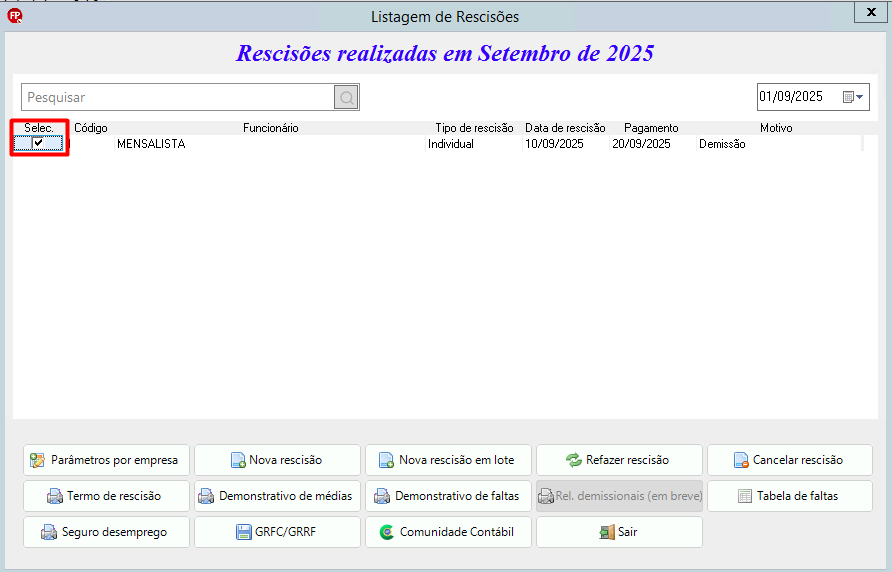Select the MENSALISTA rescission row

[x=438, y=144]
